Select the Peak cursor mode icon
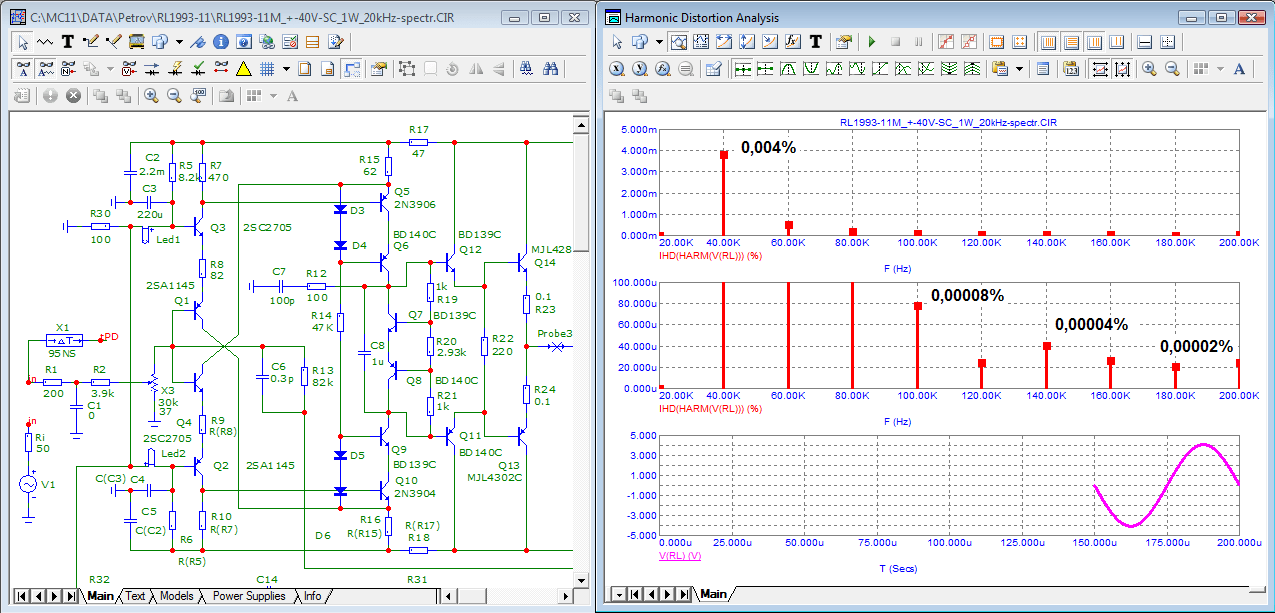 pos(788,69)
